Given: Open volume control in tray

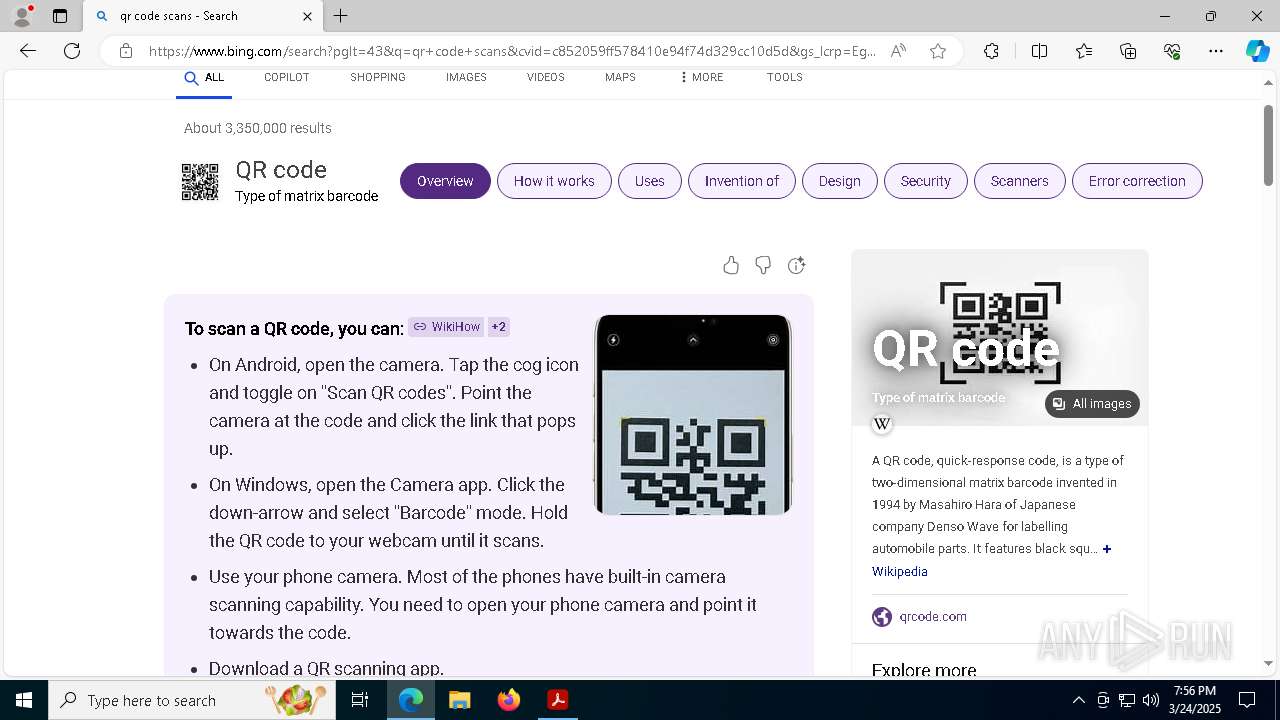Looking at the screenshot, I should pos(1151,700).
